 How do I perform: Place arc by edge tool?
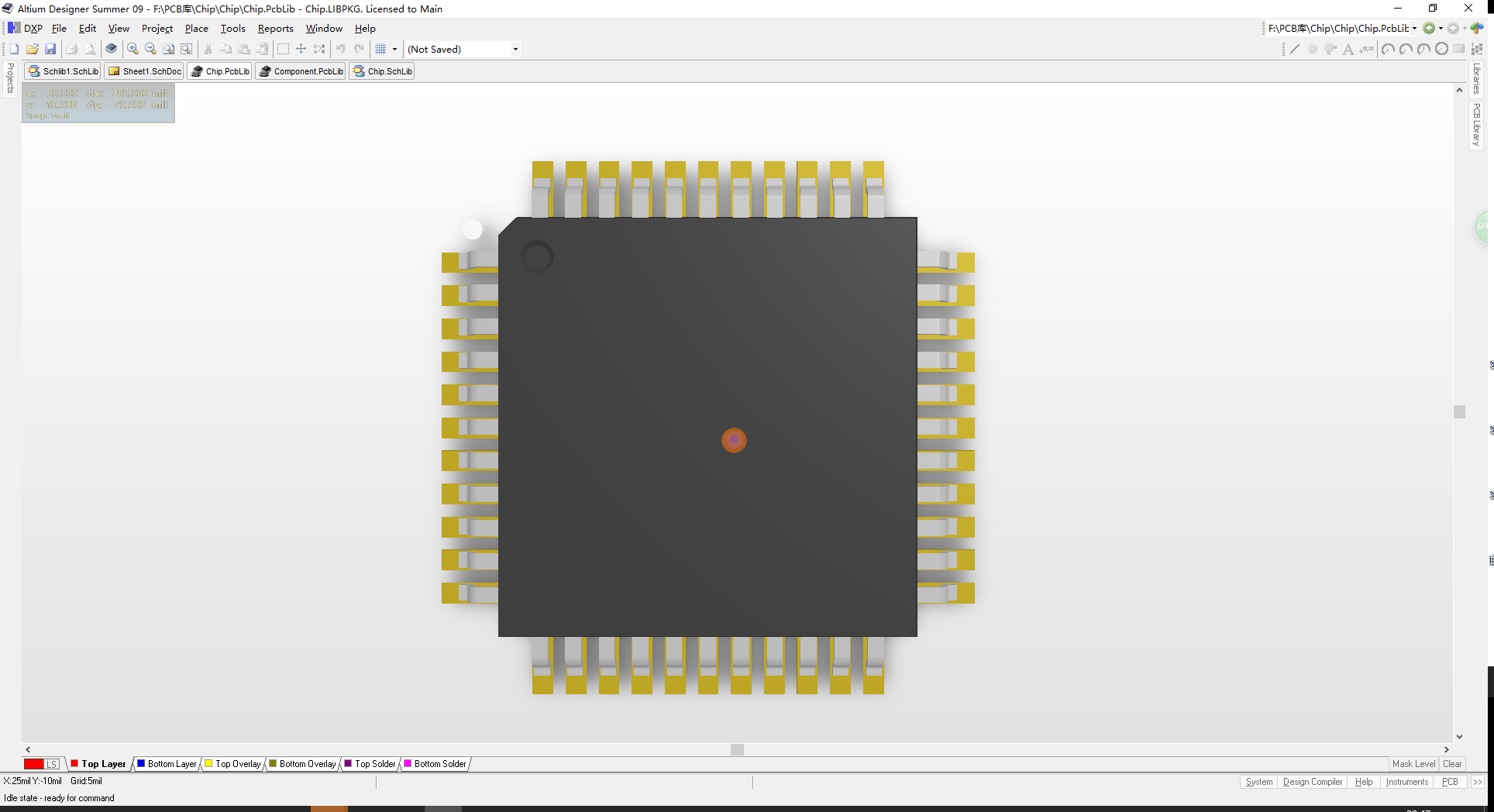(1406, 49)
